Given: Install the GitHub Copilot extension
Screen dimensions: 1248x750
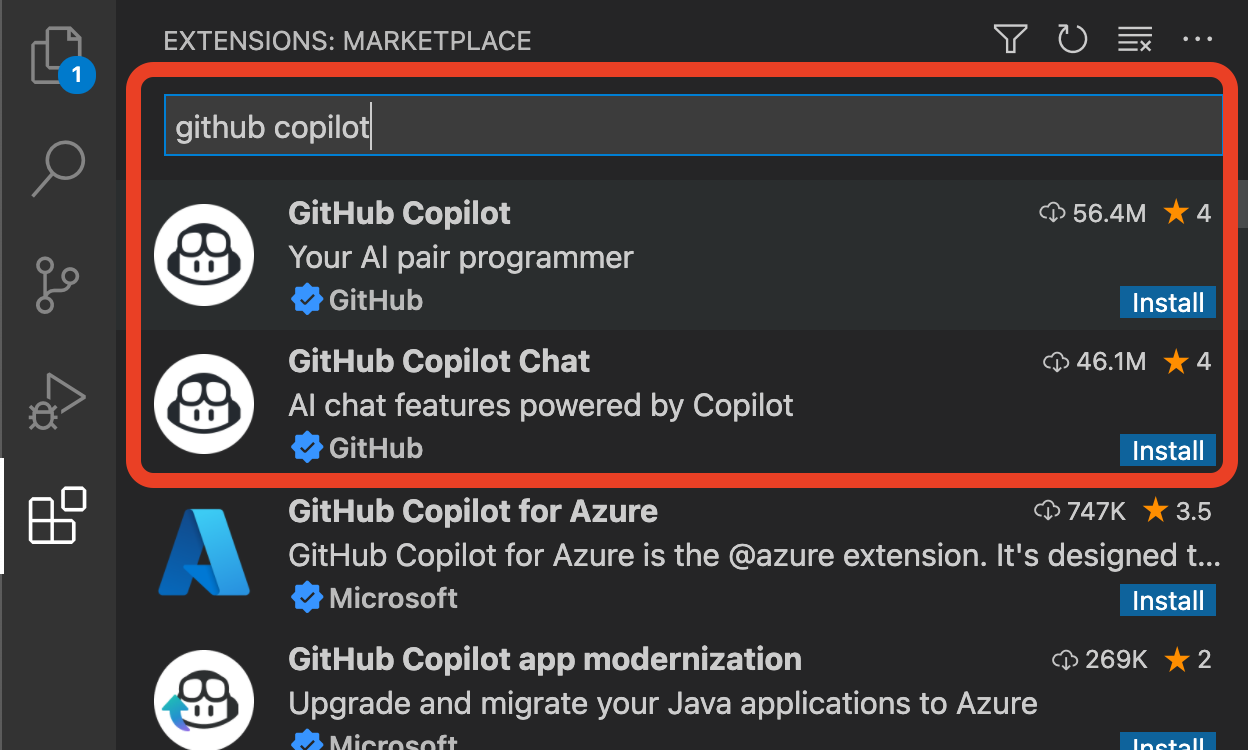Looking at the screenshot, I should tap(1167, 303).
